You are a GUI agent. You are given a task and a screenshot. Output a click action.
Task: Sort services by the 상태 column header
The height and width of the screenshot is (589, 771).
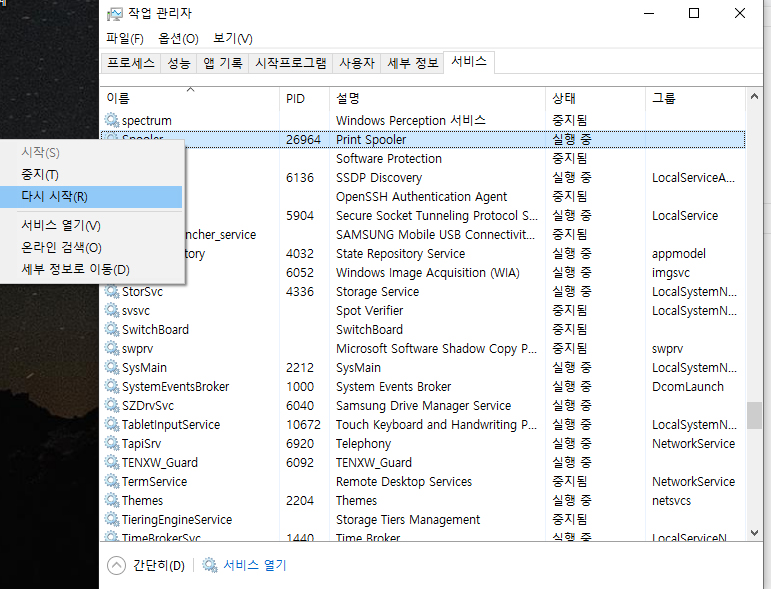[x=595, y=98]
